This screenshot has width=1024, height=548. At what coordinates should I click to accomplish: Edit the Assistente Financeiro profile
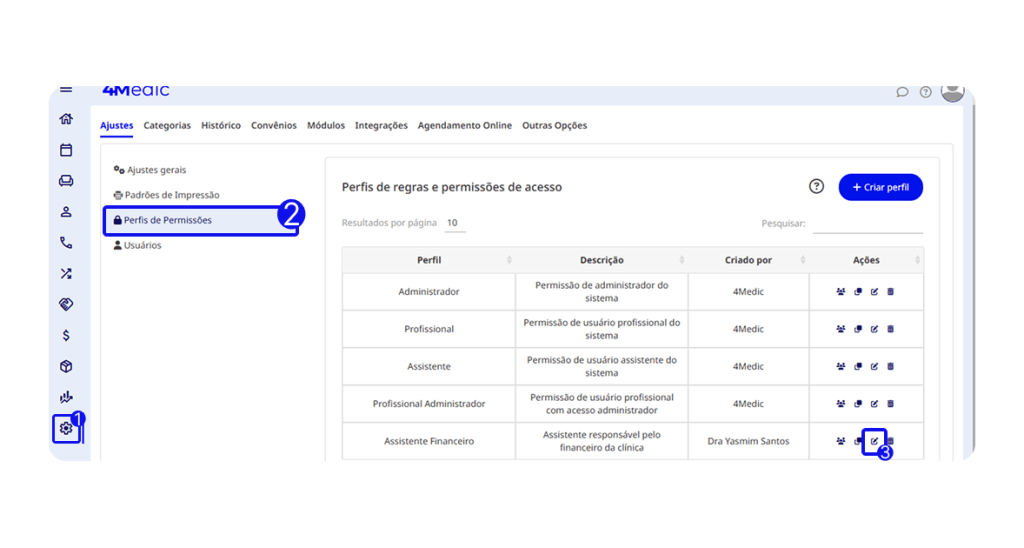(x=874, y=441)
